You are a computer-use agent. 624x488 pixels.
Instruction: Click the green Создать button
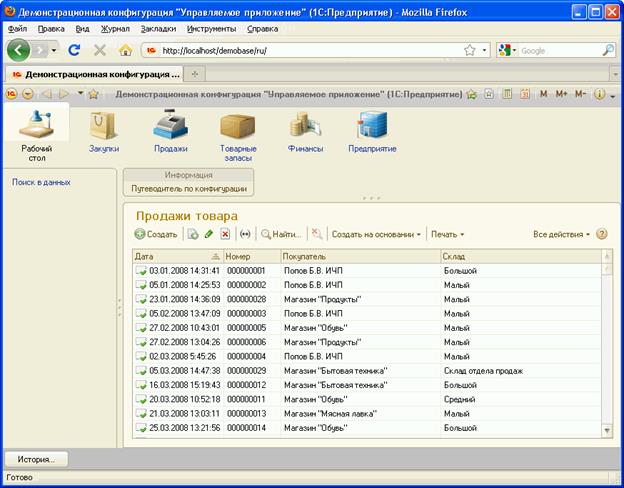(156, 234)
